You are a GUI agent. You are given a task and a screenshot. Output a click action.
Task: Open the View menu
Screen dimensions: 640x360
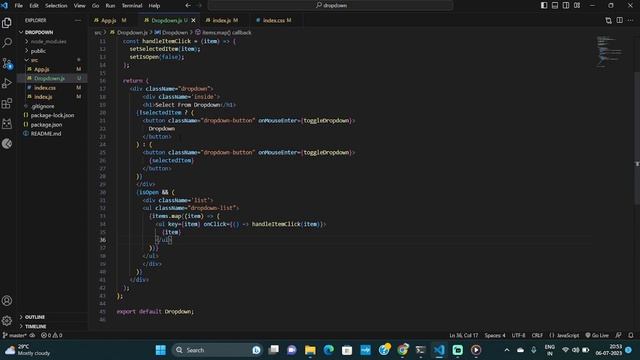click(80, 6)
